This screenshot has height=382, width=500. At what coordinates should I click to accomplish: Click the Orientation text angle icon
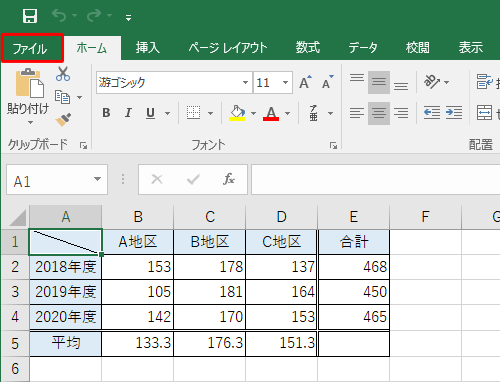(432, 82)
